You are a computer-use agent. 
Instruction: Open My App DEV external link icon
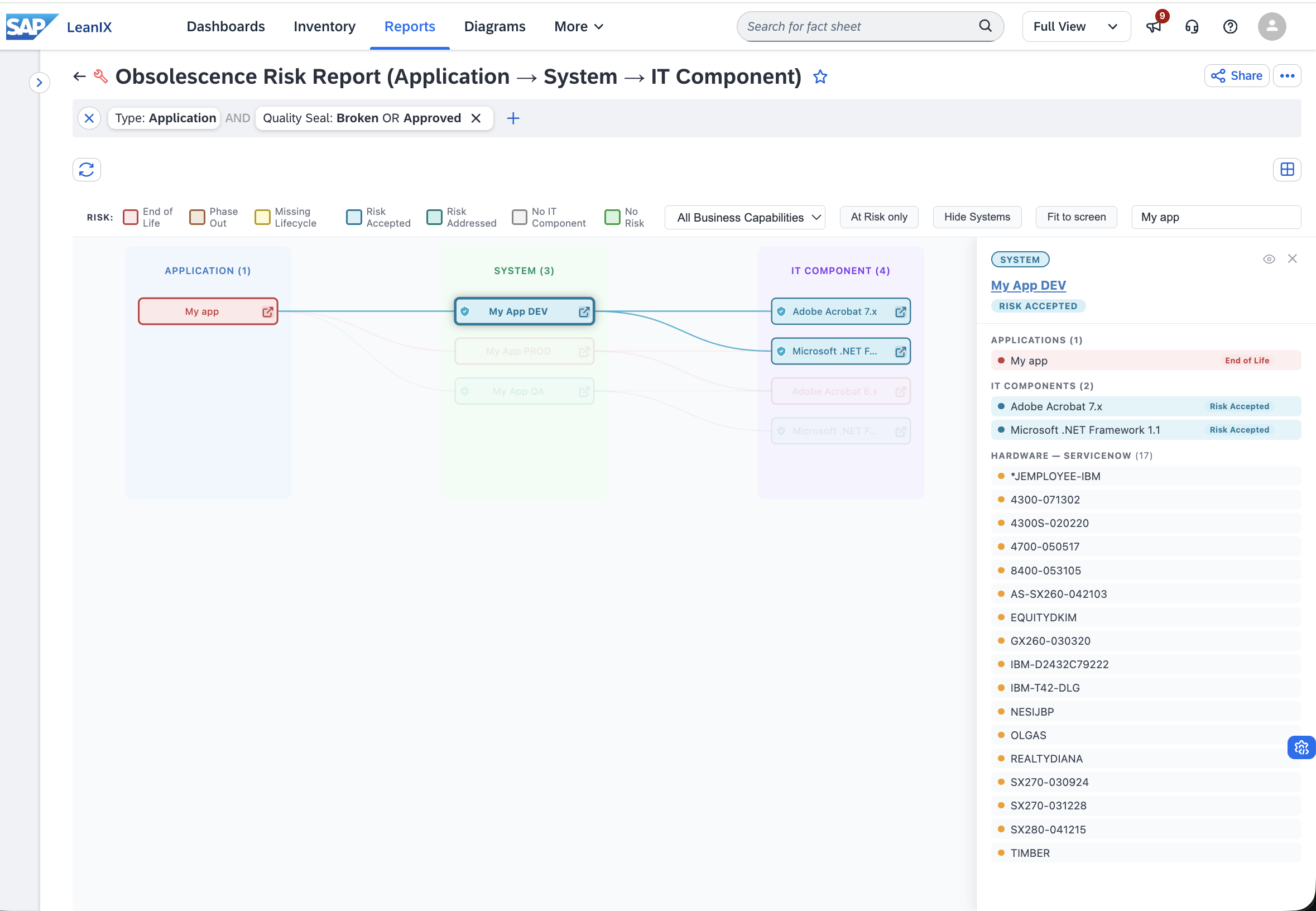click(584, 311)
